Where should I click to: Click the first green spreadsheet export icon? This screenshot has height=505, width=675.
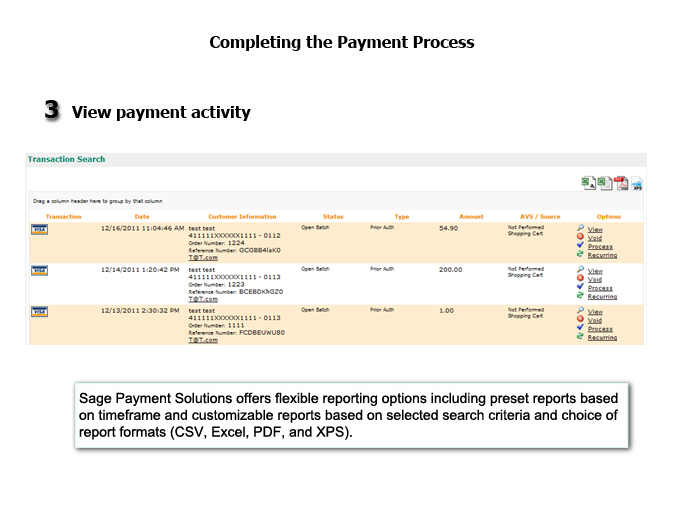[588, 183]
